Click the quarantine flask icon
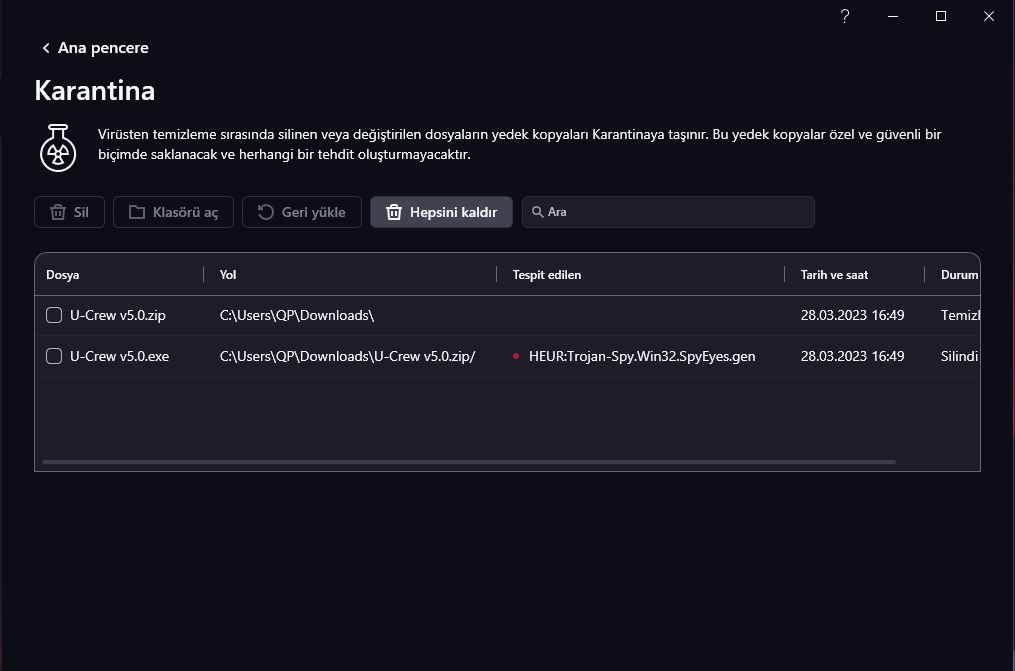This screenshot has width=1015, height=671. 58,148
